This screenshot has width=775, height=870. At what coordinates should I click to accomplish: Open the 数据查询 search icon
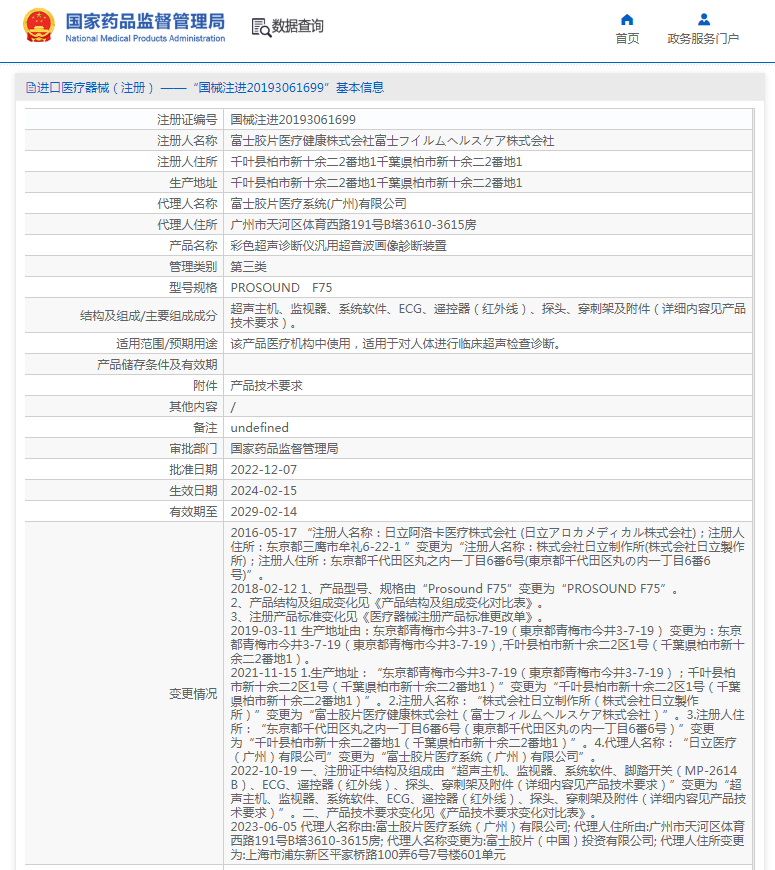[261, 27]
